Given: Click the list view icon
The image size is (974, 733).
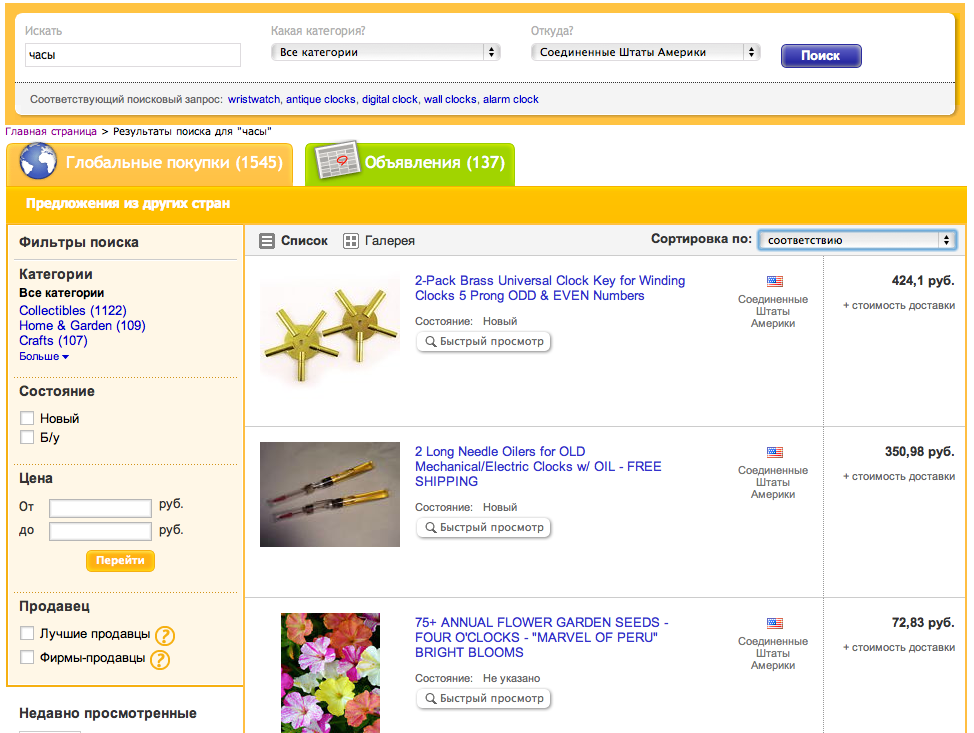Looking at the screenshot, I should 267,241.
